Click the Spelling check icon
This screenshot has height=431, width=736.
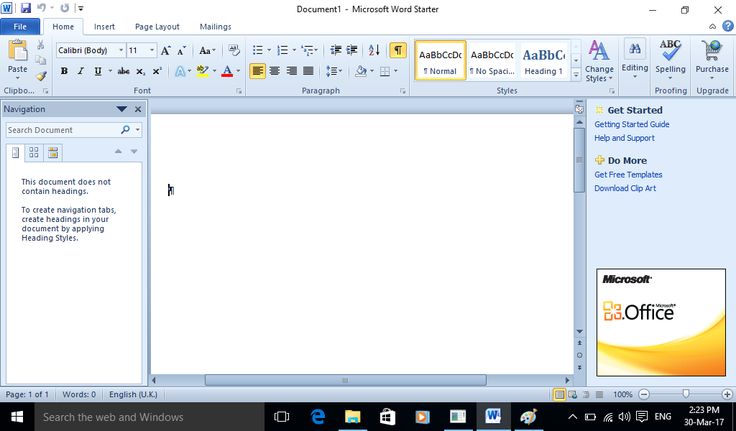click(x=670, y=51)
